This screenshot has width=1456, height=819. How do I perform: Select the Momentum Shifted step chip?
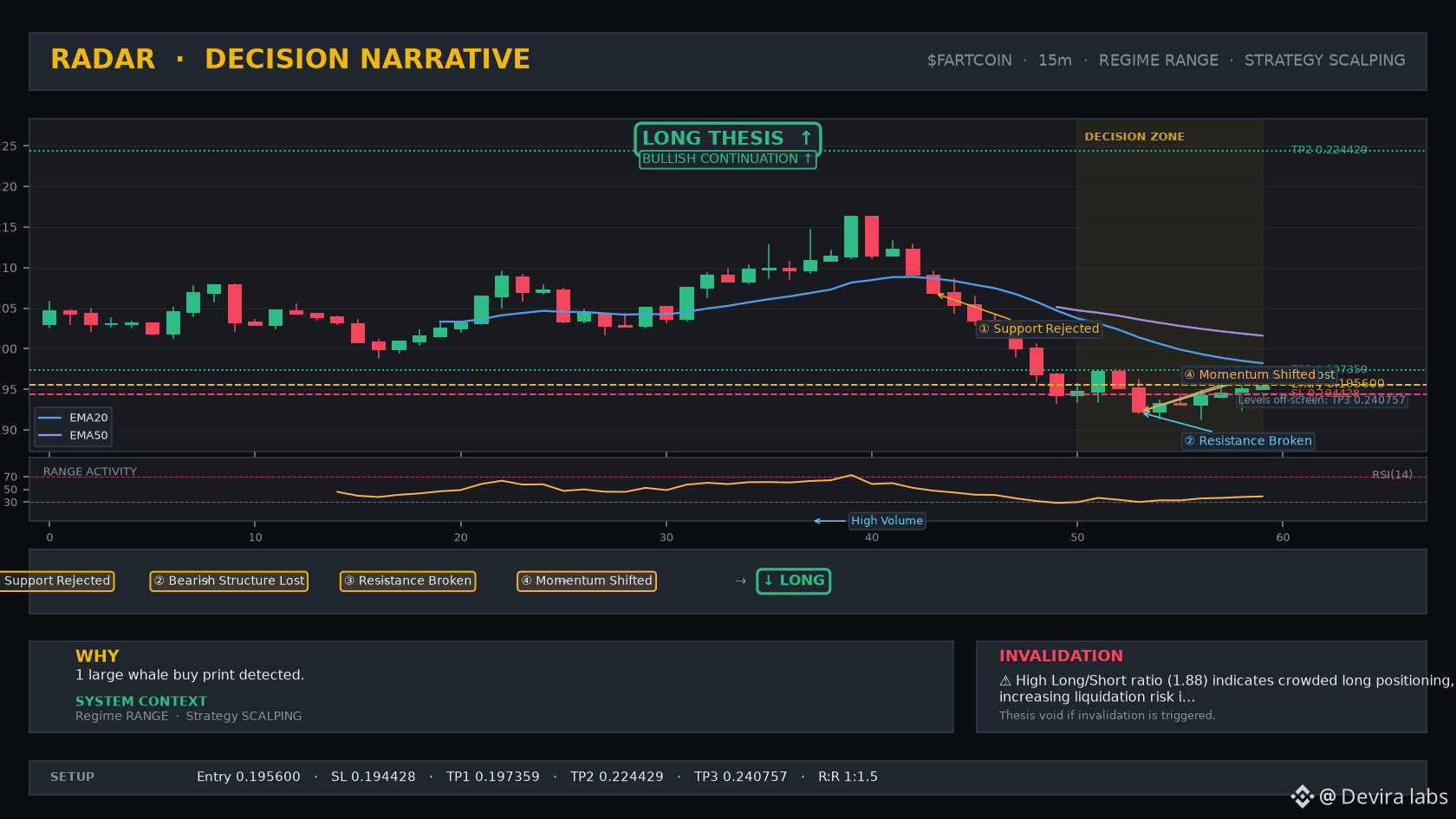(x=587, y=581)
